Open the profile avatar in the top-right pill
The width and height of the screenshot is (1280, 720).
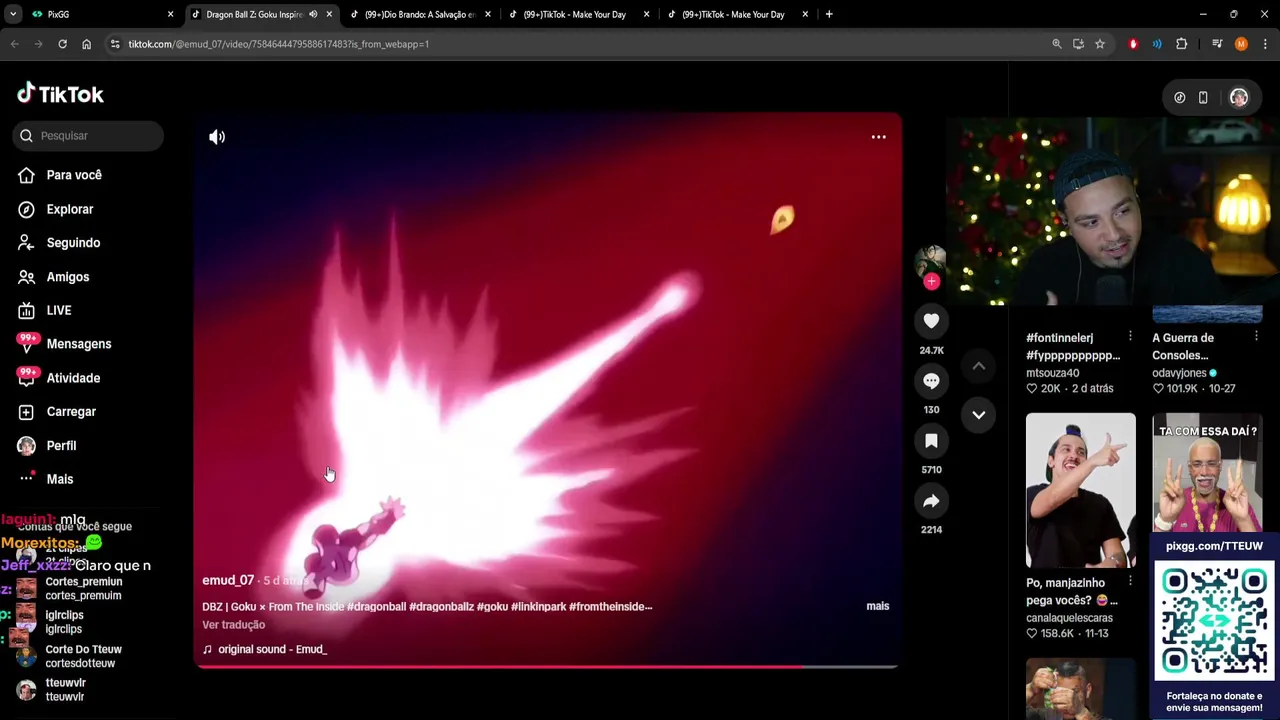1238,98
